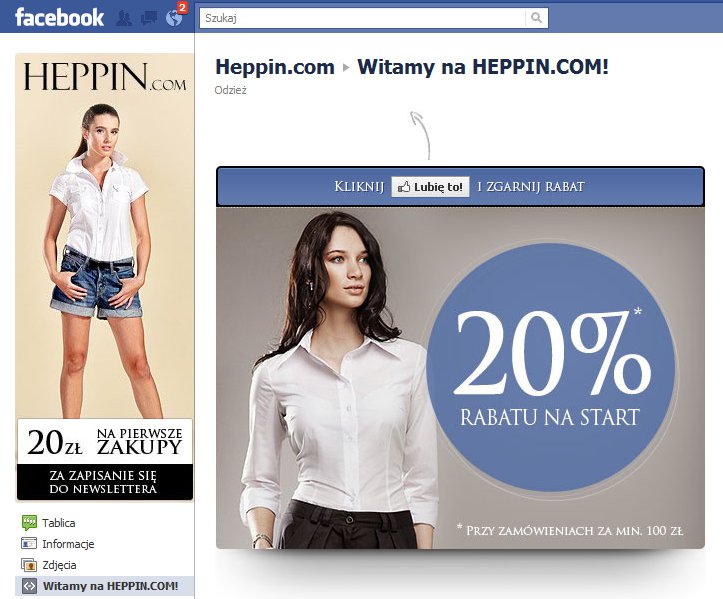
Task: Open the messages icon in header
Action: pyautogui.click(x=148, y=18)
